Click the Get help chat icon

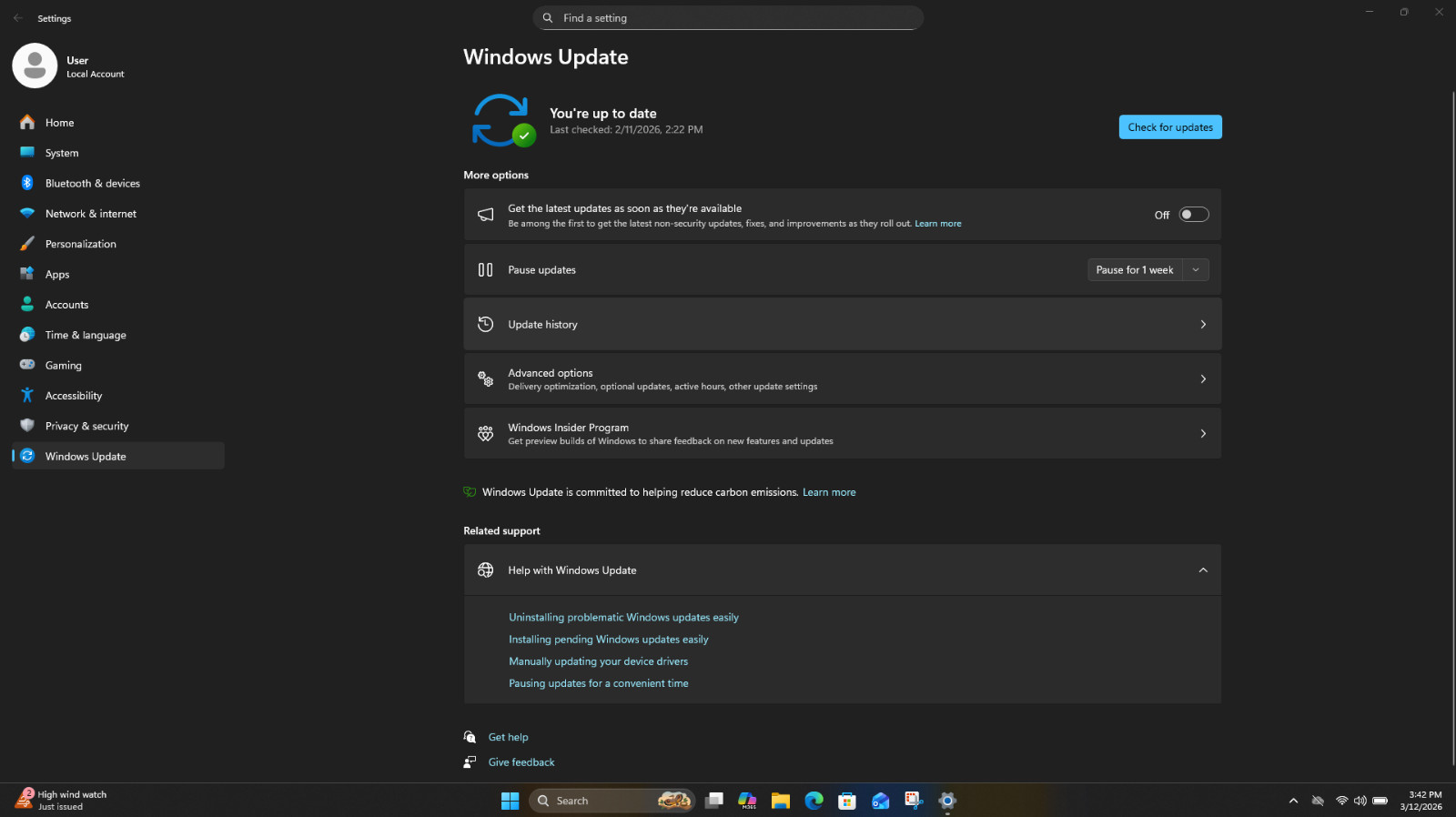470,737
